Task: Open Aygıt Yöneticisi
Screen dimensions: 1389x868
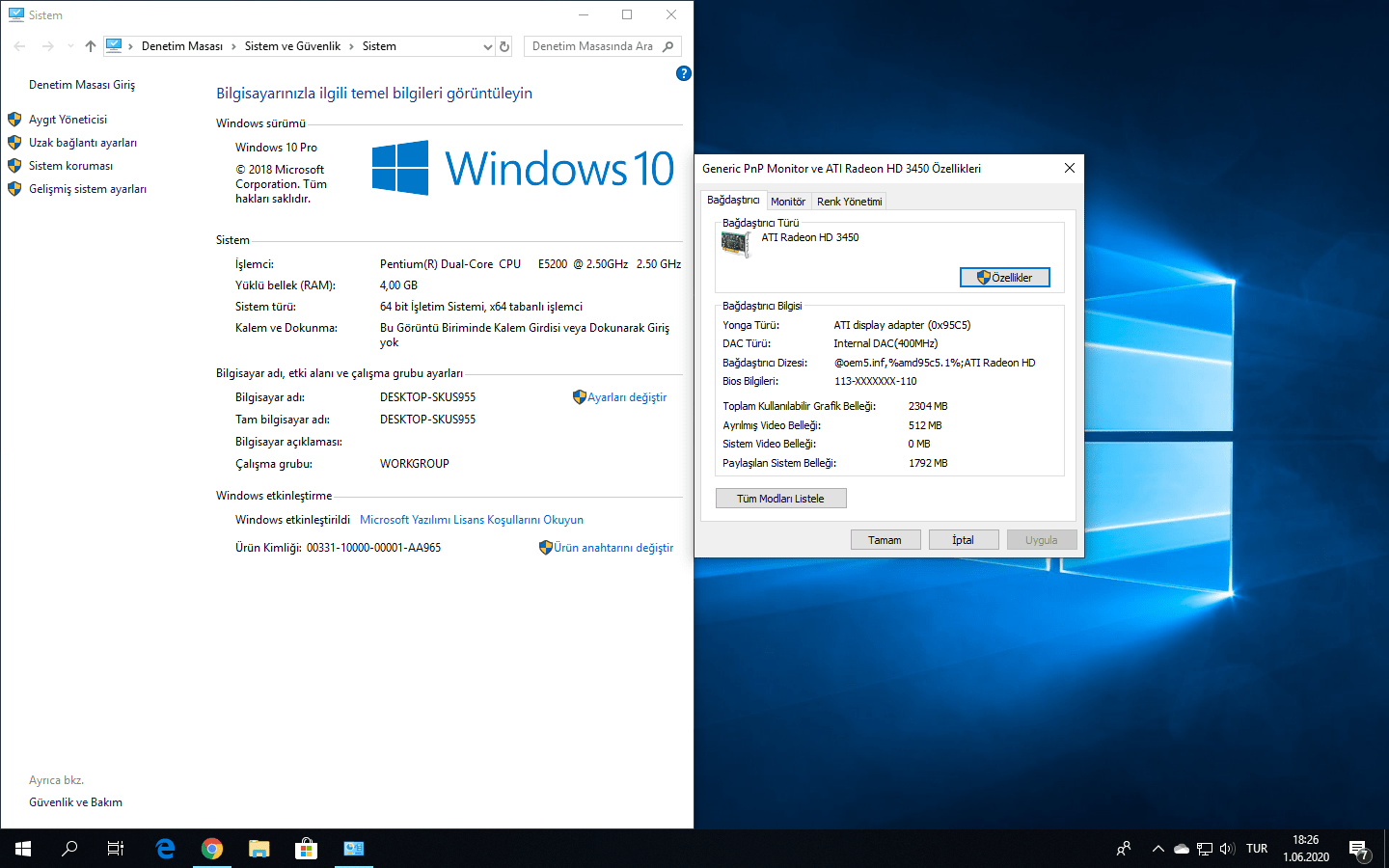Action: coord(68,120)
